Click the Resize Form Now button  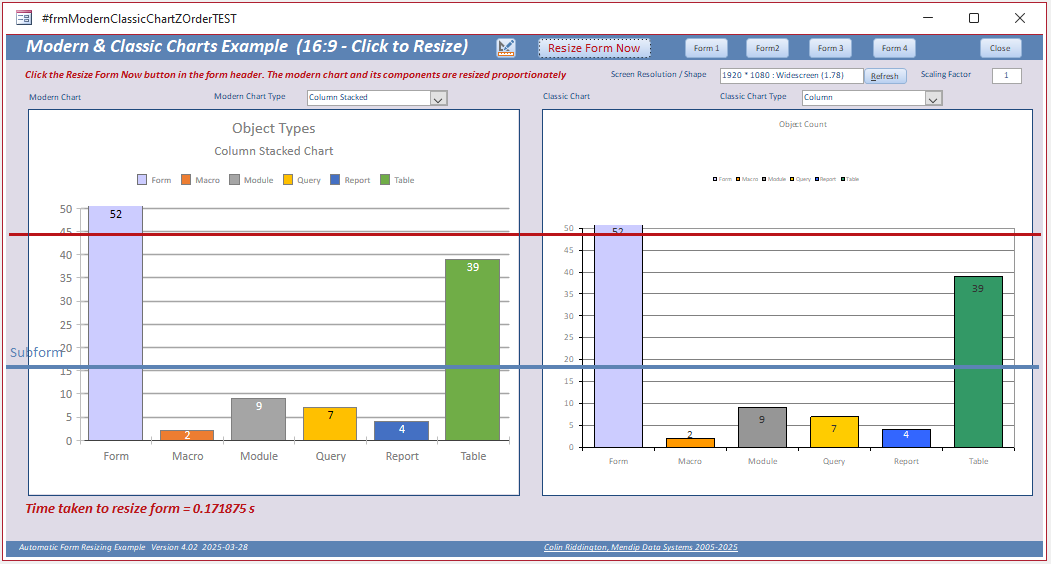pos(594,48)
